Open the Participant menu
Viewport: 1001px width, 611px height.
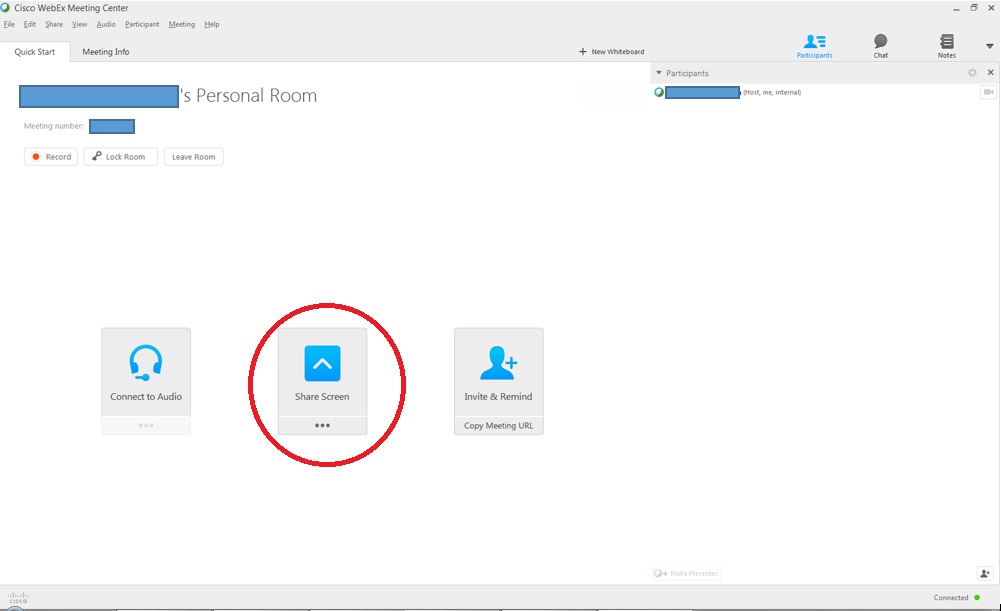tap(142, 24)
